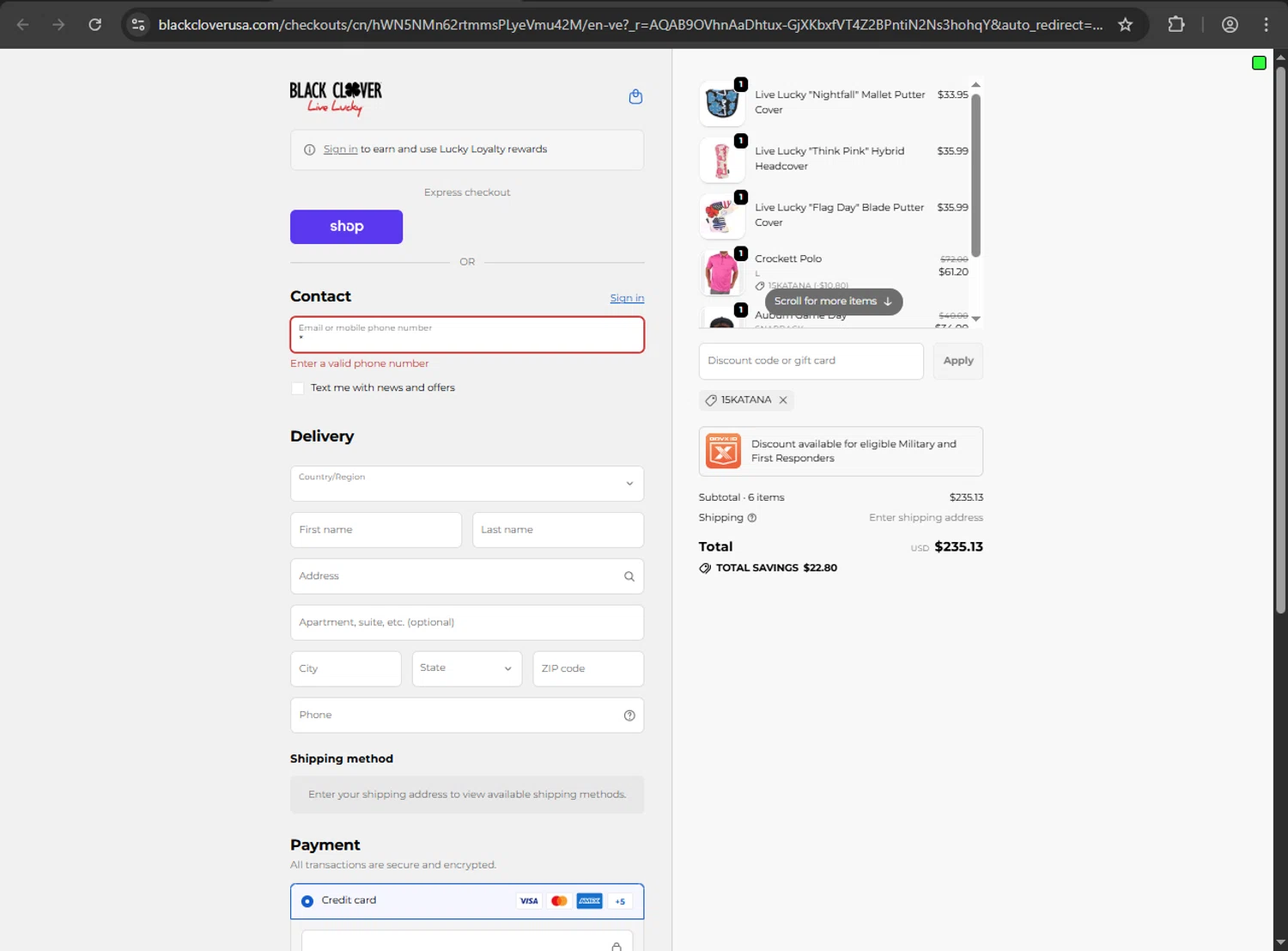Focus the First name field

coord(376,530)
